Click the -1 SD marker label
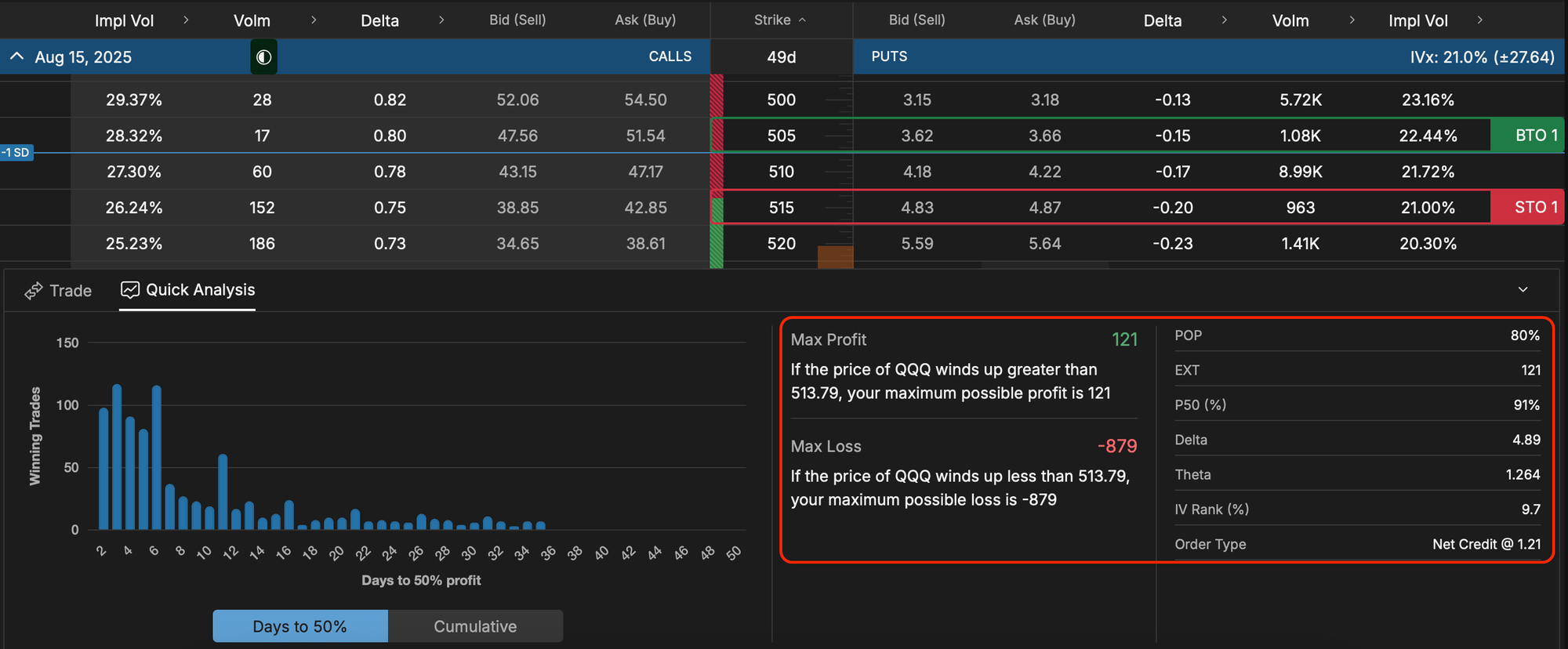 click(16, 152)
